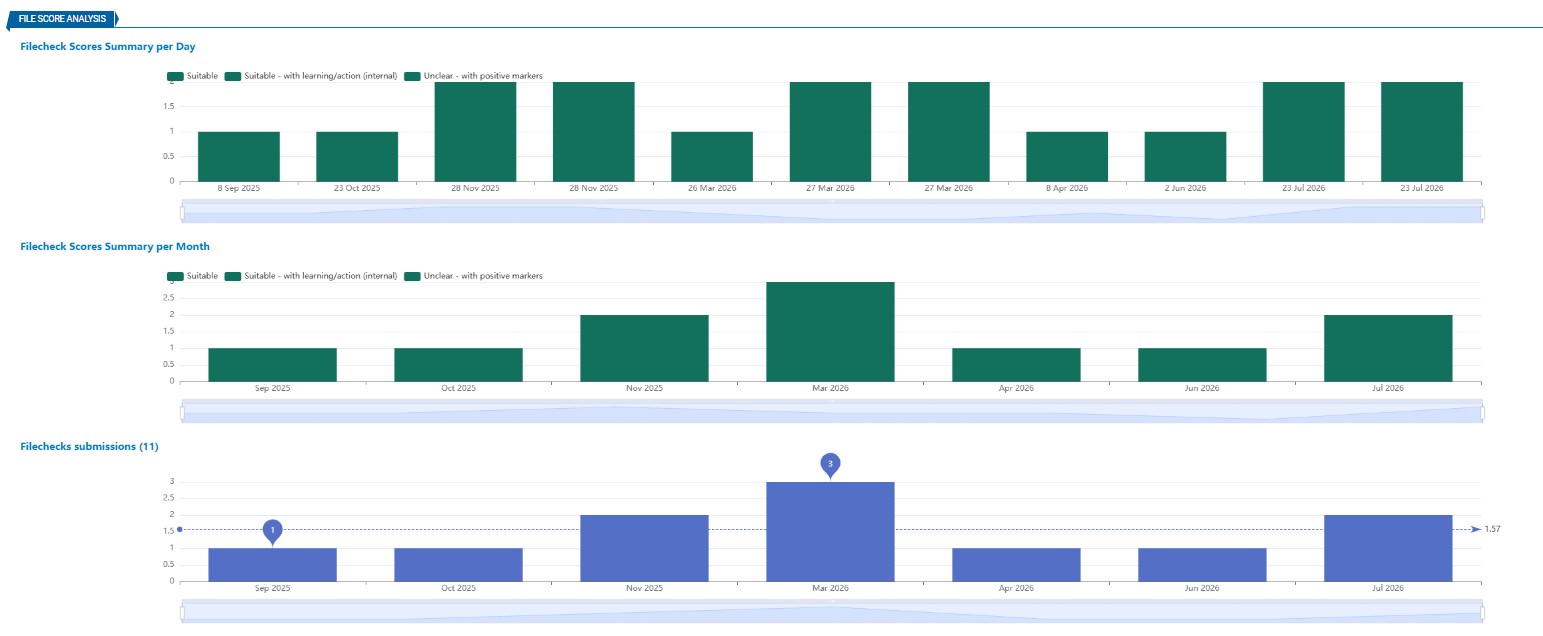Viewport: 1543px width, 636px height.
Task: Click the left handle of Month chart zoom slider
Action: pyautogui.click(x=183, y=412)
